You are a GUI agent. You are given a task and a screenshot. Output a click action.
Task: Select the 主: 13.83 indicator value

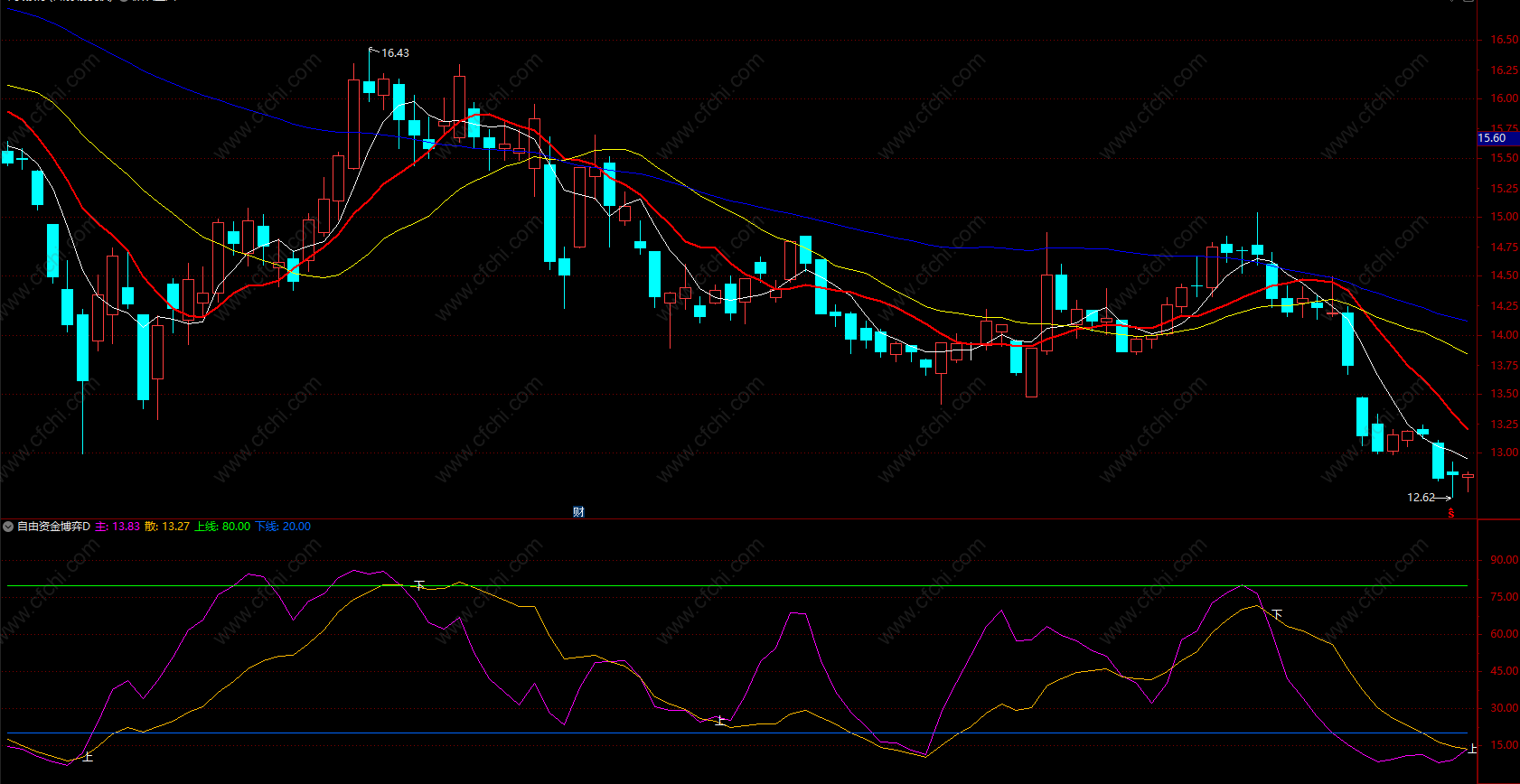click(117, 527)
